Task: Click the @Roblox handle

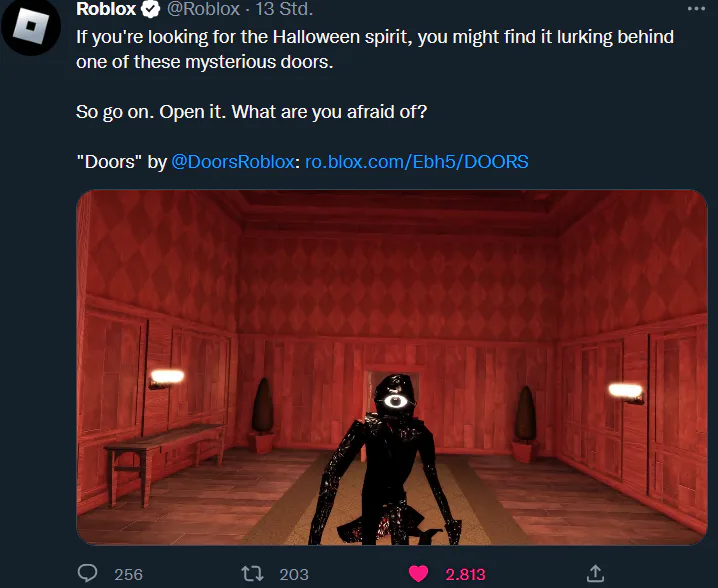Action: pos(203,9)
